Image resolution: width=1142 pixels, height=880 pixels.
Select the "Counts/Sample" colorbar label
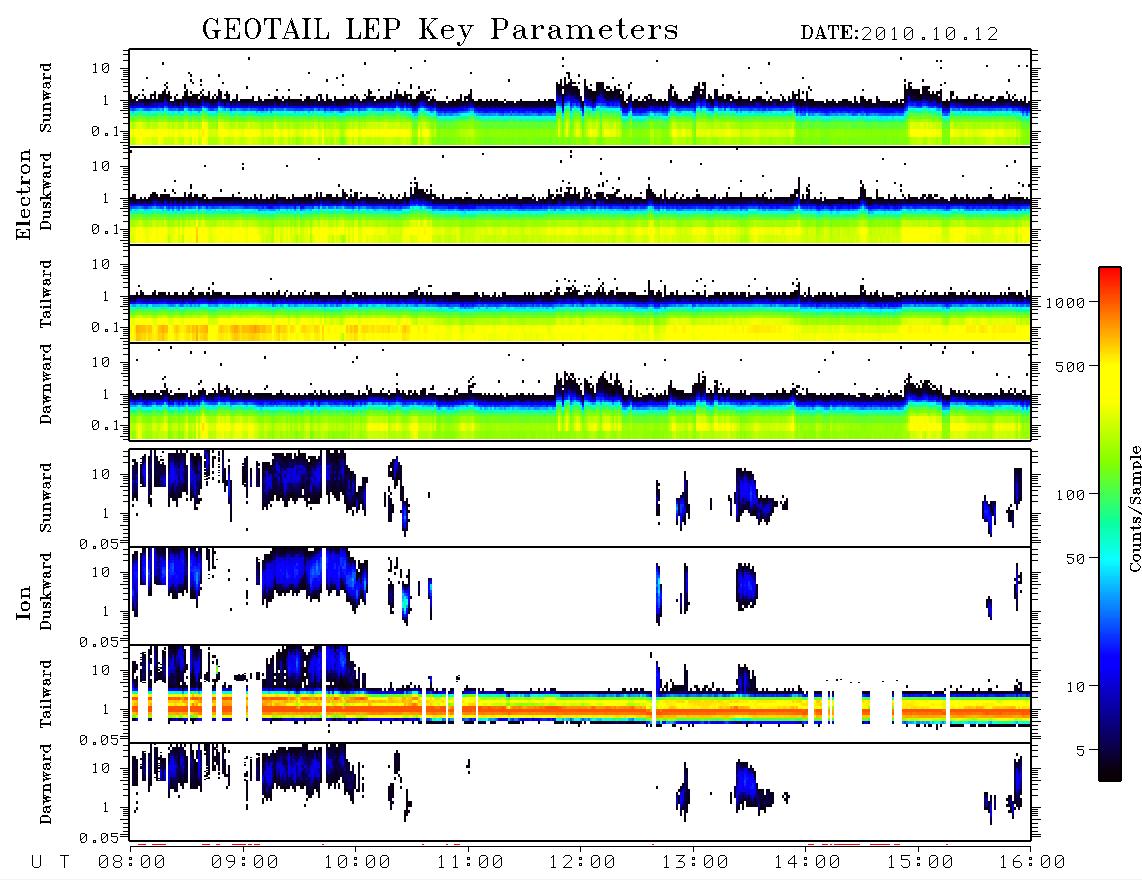pyautogui.click(x=1134, y=508)
